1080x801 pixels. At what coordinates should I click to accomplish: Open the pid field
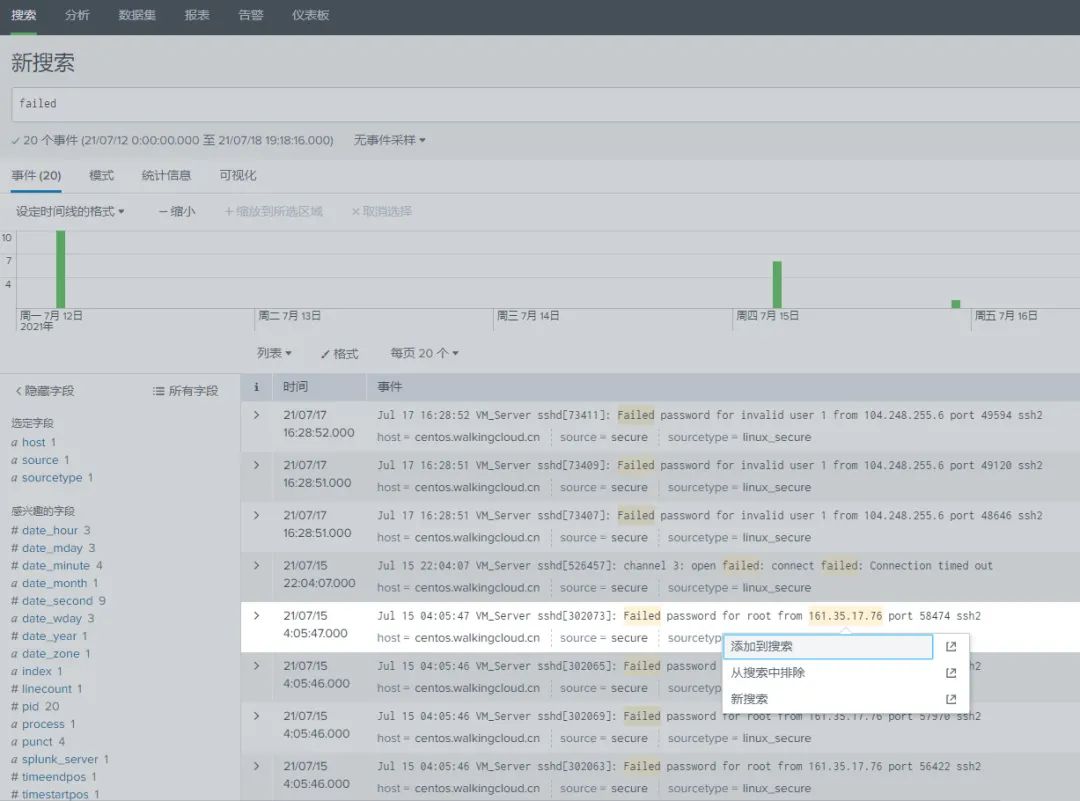(x=30, y=707)
